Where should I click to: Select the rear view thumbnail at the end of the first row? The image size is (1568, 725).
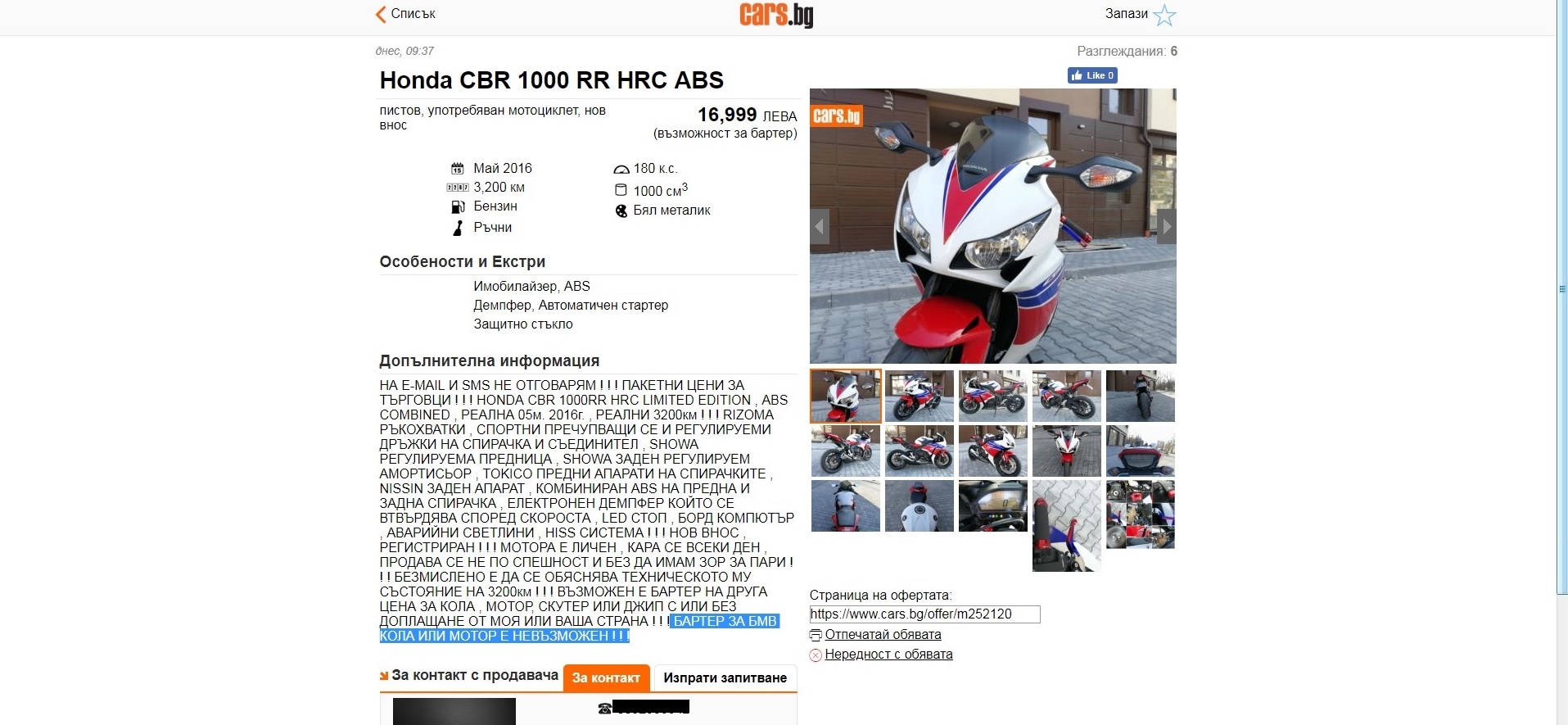[1140, 396]
